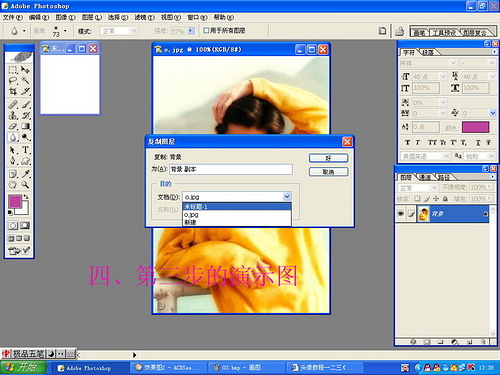Choose 未标题-1 from document list
Image resolution: width=500 pixels, height=375 pixels.
237,207
